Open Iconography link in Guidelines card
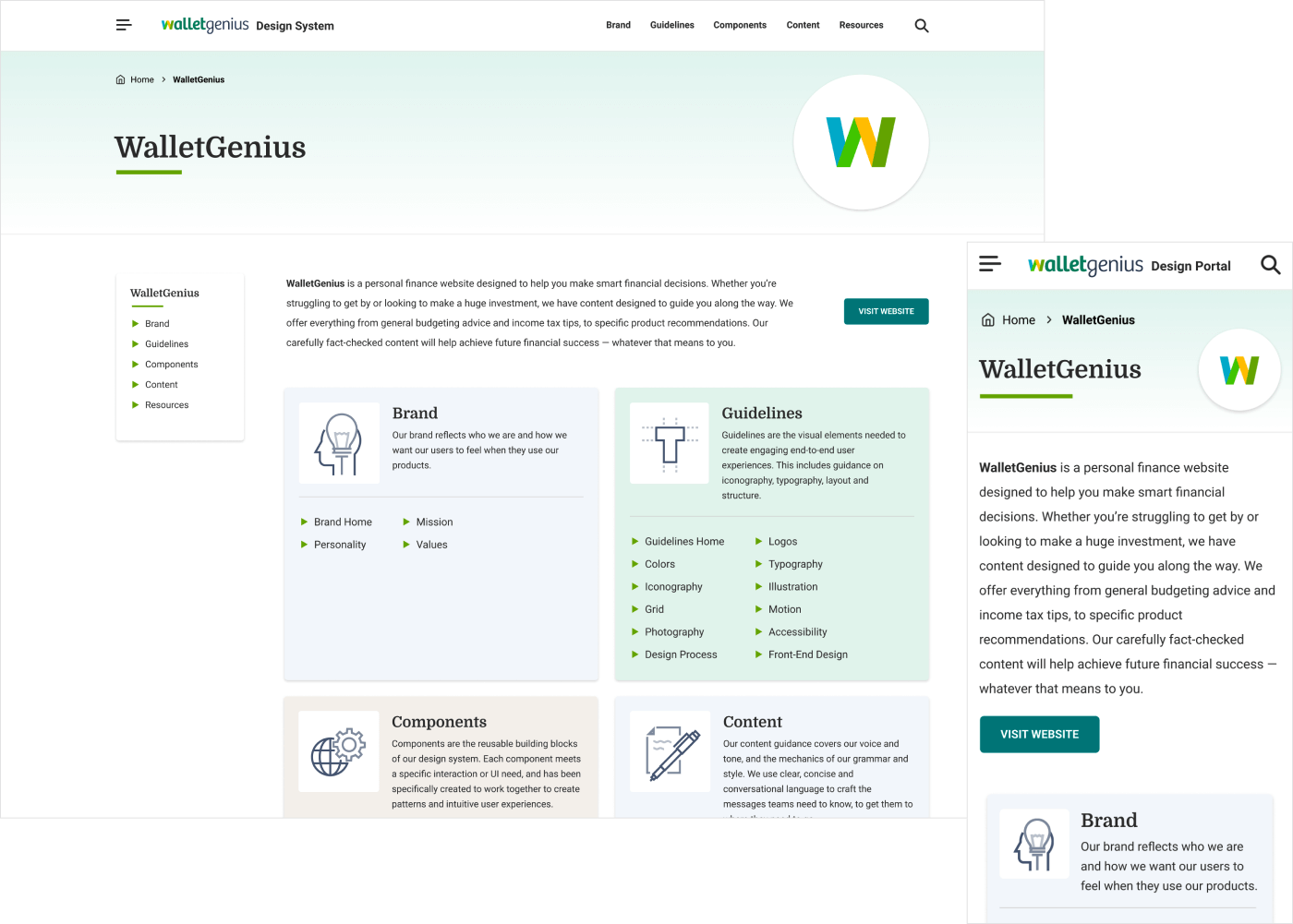The height and width of the screenshot is (924, 1293). tap(673, 587)
